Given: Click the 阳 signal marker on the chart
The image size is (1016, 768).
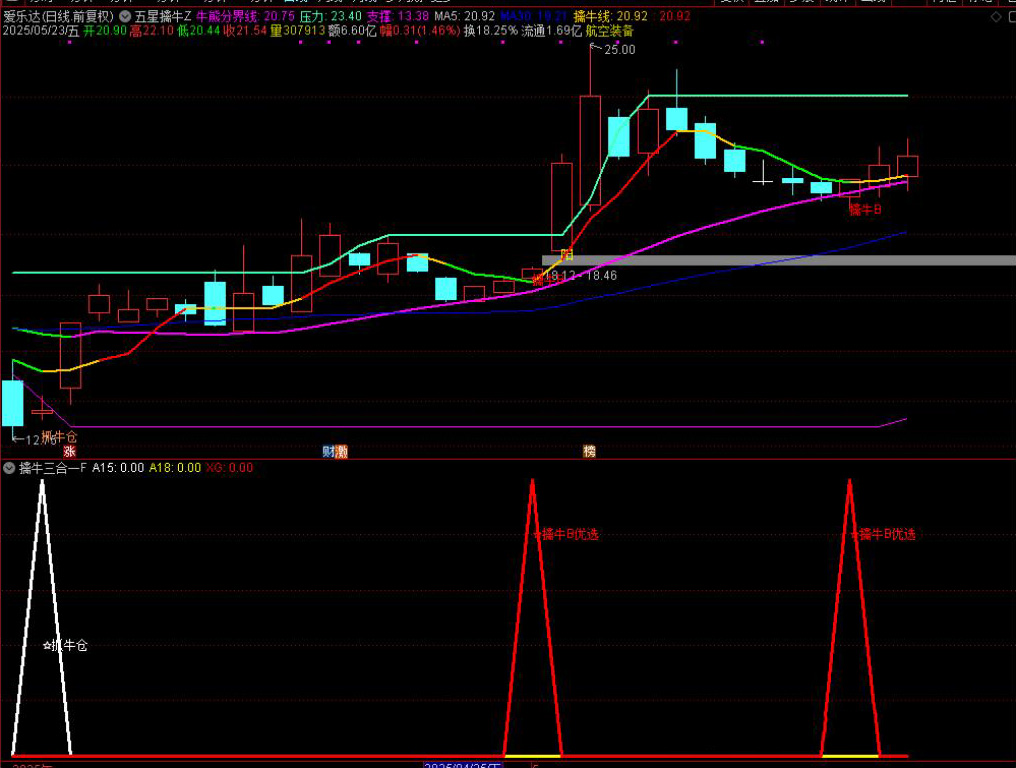Looking at the screenshot, I should [x=566, y=255].
